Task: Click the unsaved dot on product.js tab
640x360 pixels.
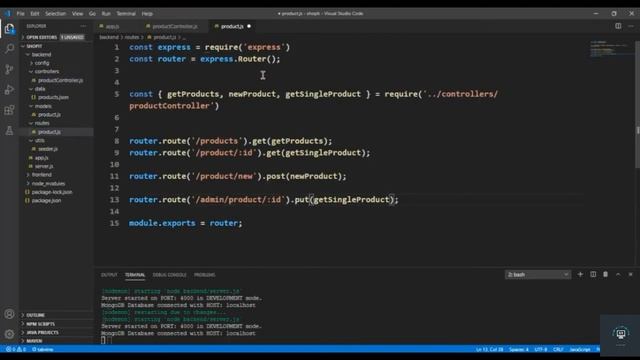Action: pos(249,27)
